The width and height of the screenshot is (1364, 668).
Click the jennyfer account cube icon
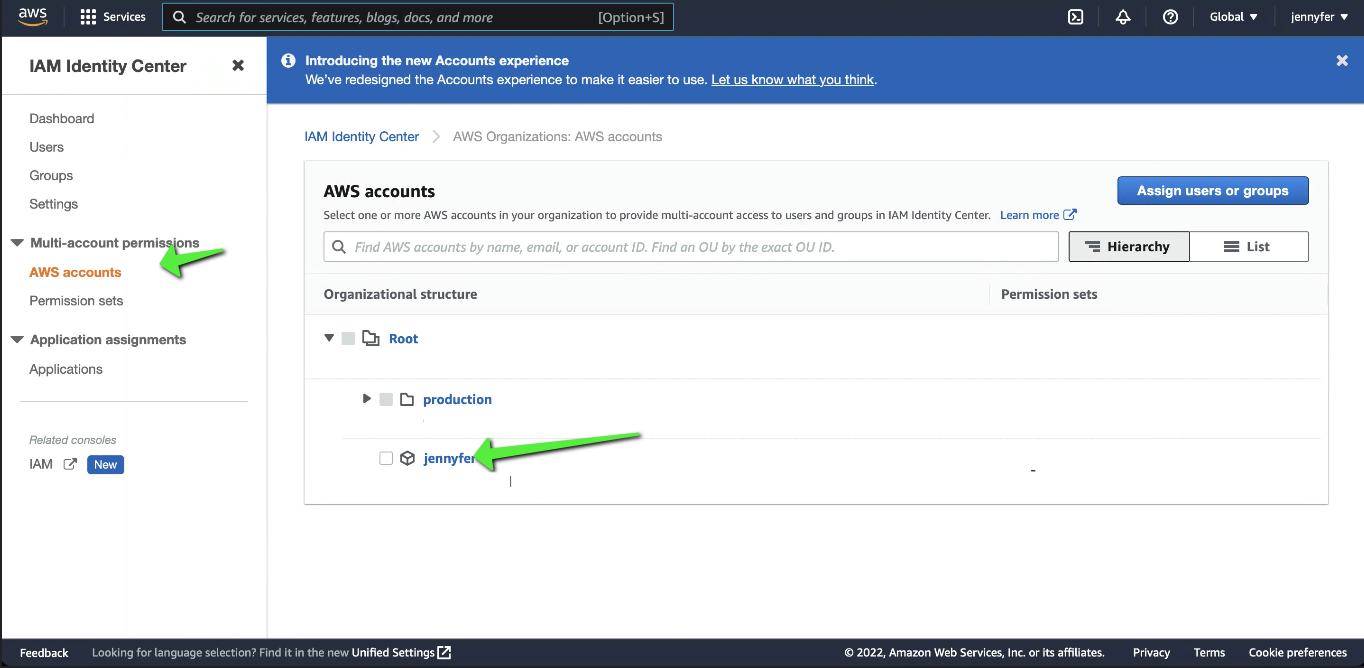(x=407, y=459)
